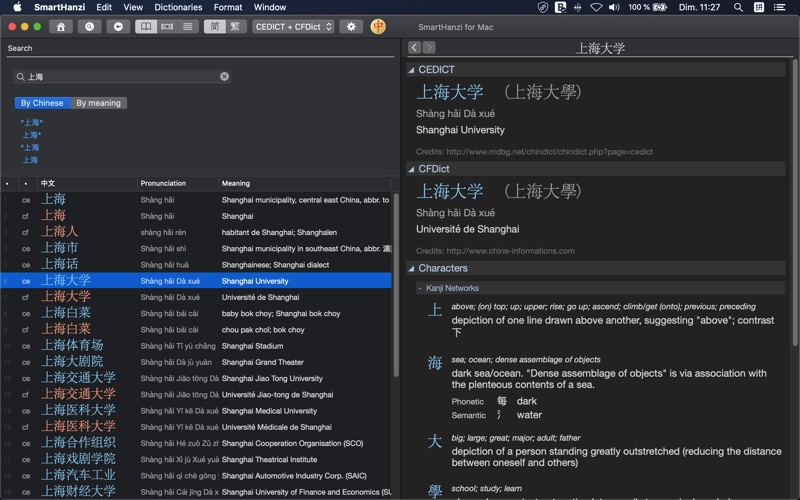Select the open-book view mode
Screen dimensions: 800x500
coord(146,27)
